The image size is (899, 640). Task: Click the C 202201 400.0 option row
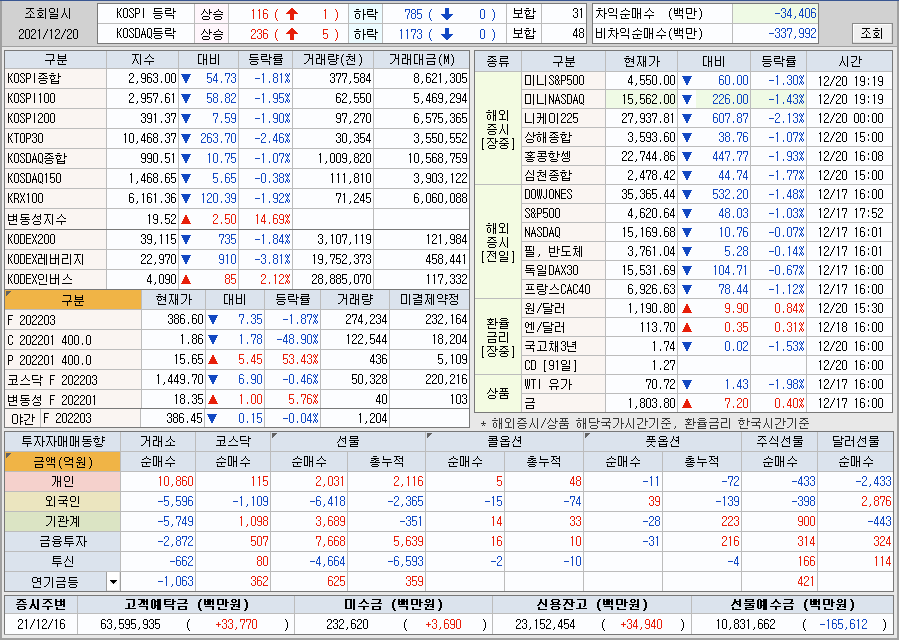237,339
